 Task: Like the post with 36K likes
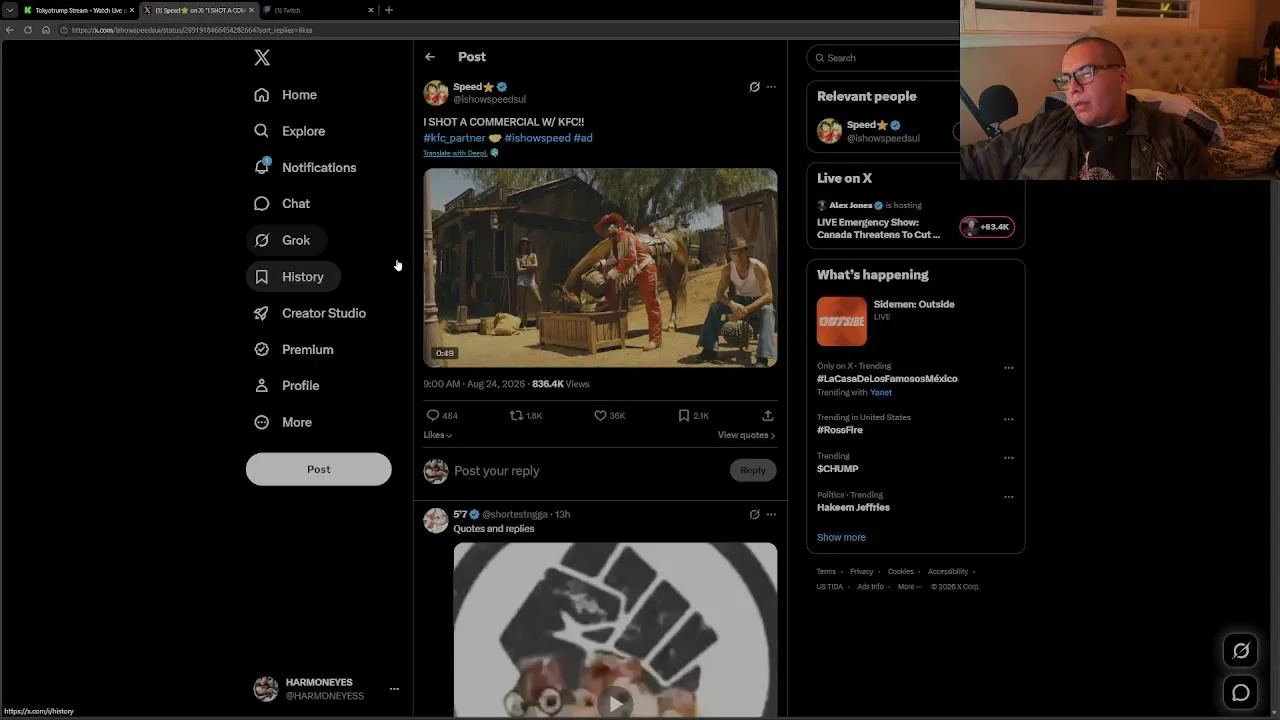click(x=610, y=415)
